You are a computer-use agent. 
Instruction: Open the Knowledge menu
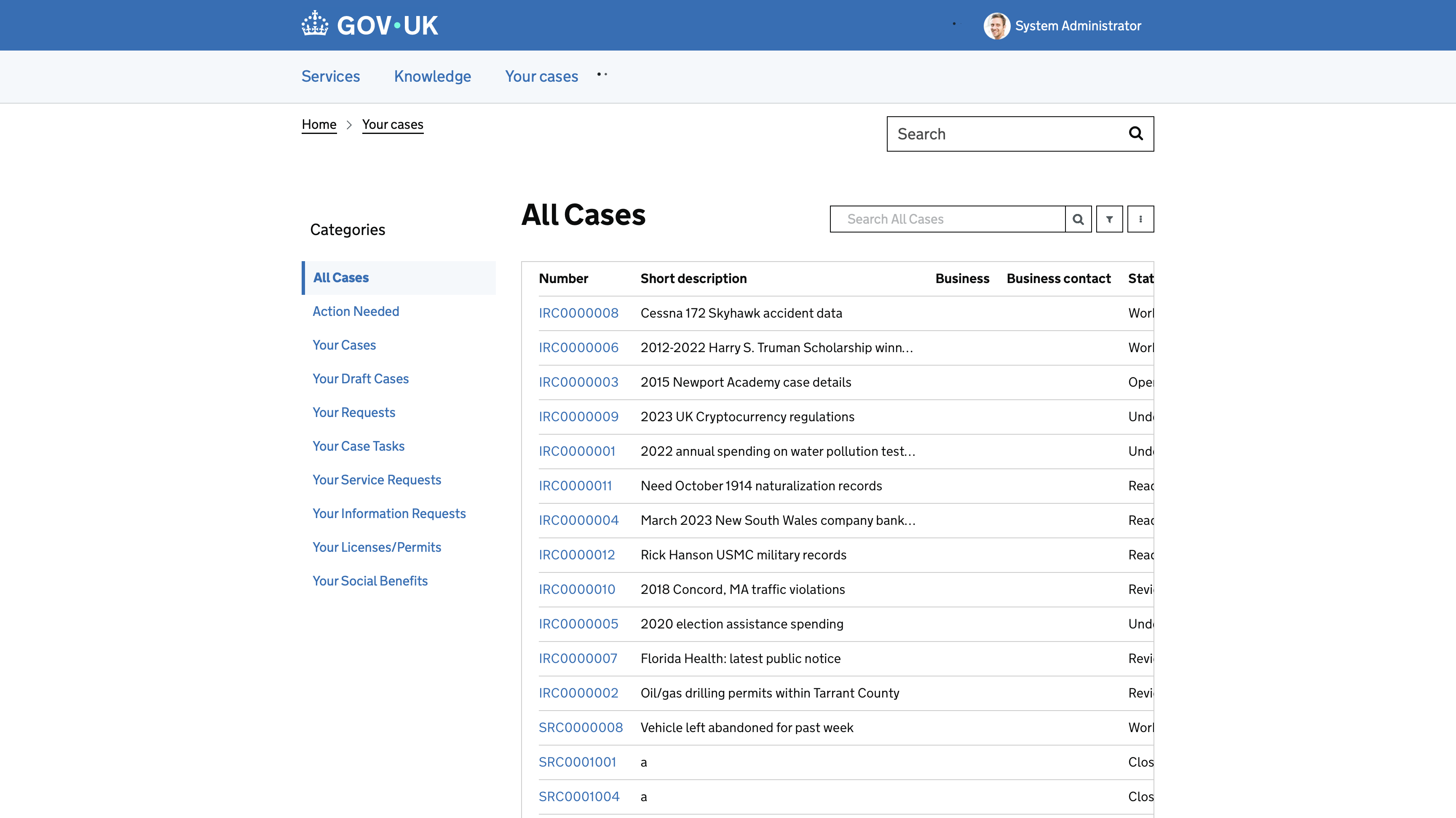(x=432, y=76)
